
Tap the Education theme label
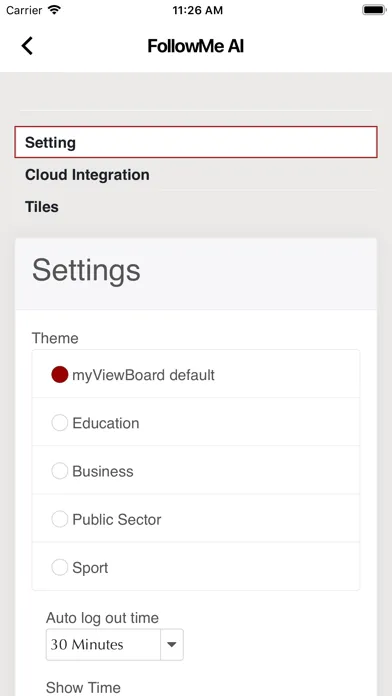[106, 423]
